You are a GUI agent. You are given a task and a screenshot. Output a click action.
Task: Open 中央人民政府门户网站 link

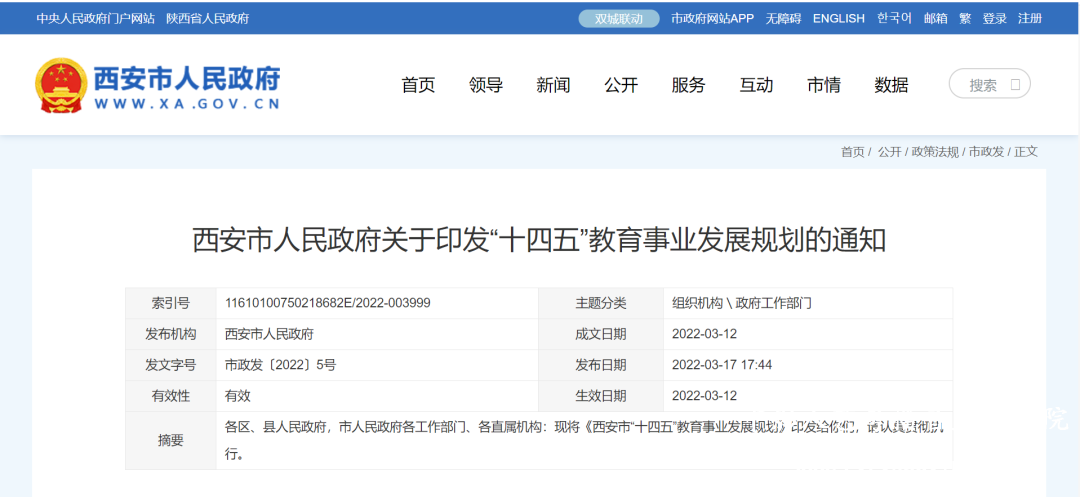point(96,18)
